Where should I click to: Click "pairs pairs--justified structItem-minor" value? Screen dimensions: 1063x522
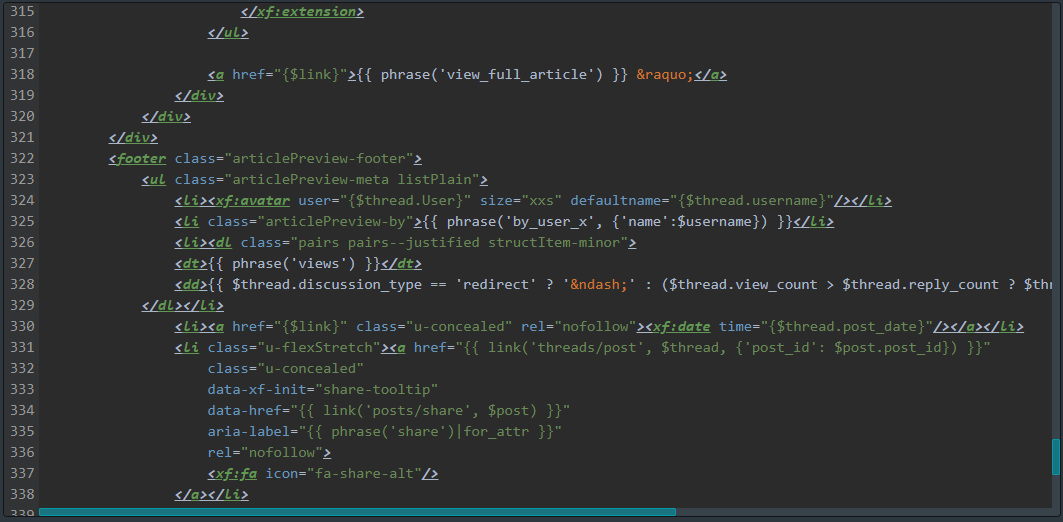(x=459, y=243)
